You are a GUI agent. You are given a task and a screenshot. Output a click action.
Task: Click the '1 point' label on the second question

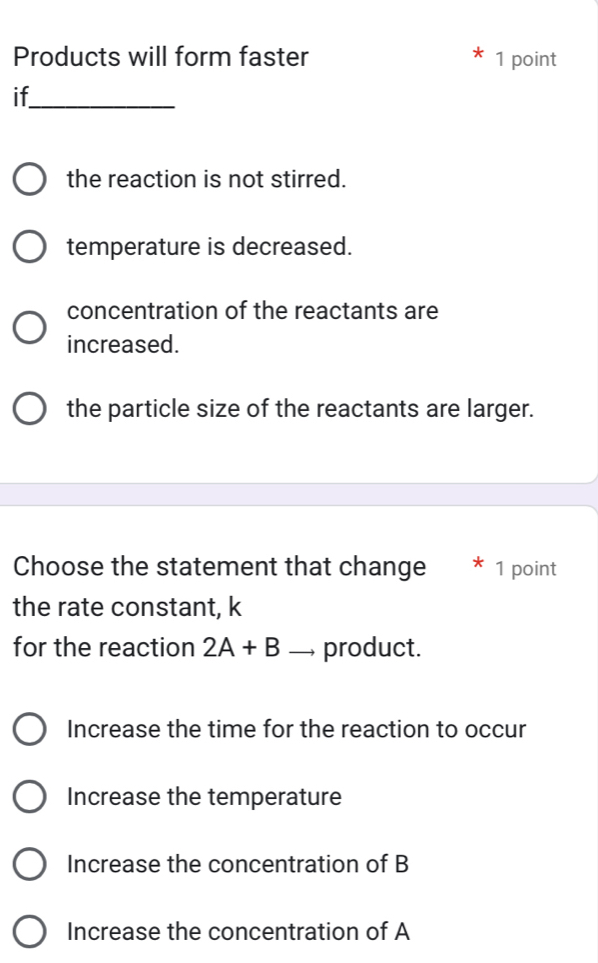tap(525, 569)
